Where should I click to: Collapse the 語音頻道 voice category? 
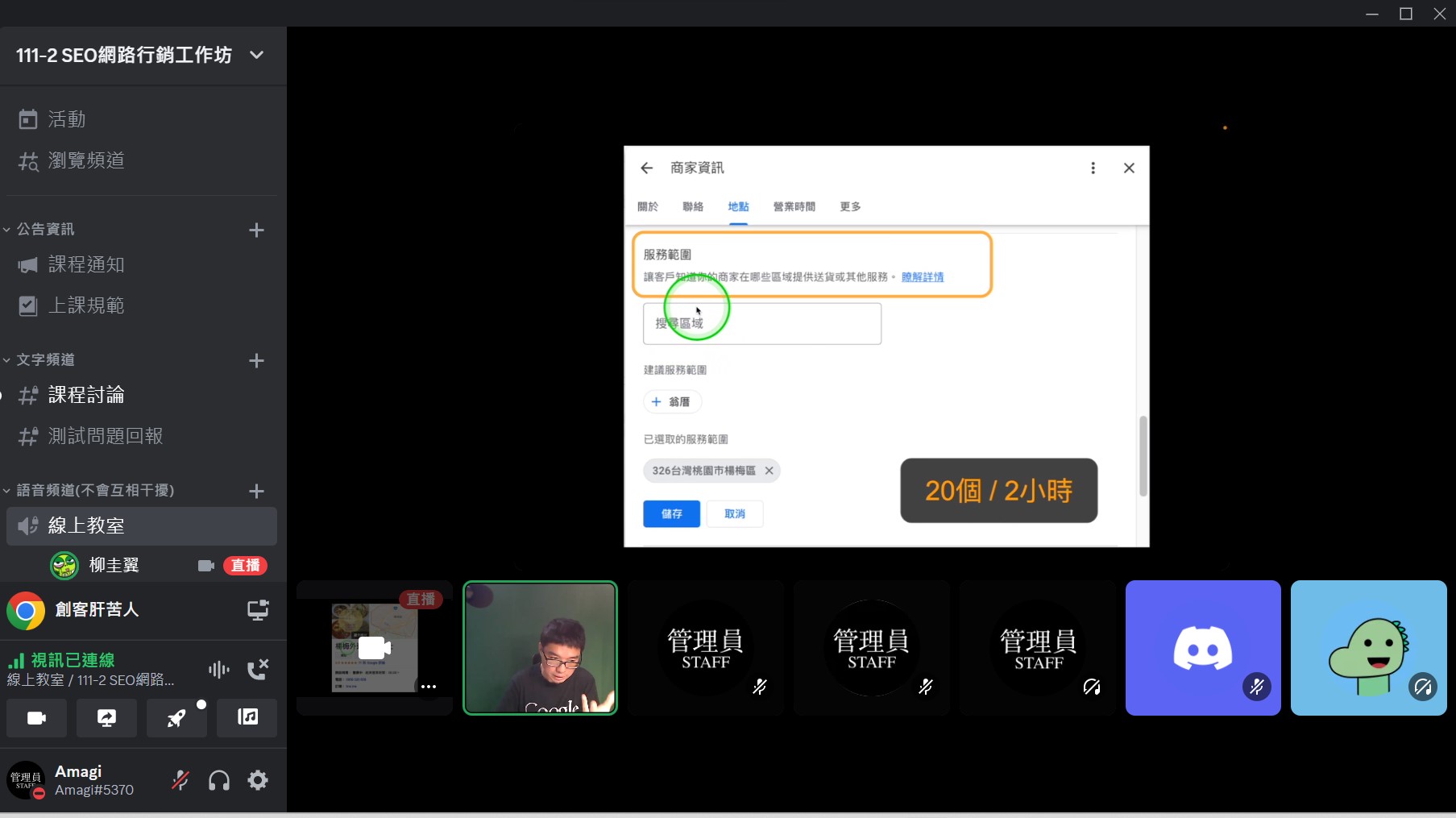pyautogui.click(x=90, y=490)
